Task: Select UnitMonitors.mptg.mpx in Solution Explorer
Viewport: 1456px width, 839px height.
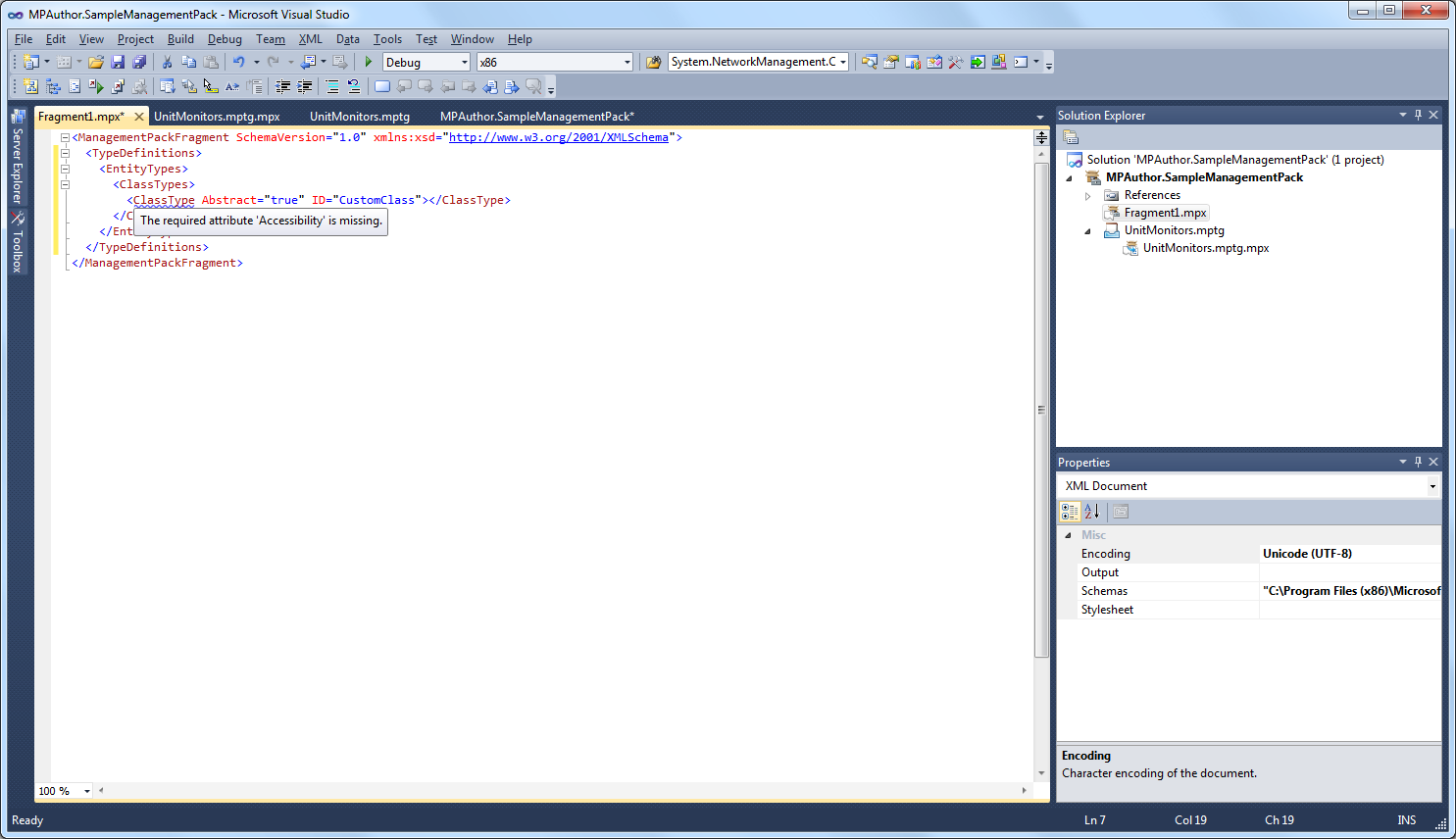Action: [1205, 248]
